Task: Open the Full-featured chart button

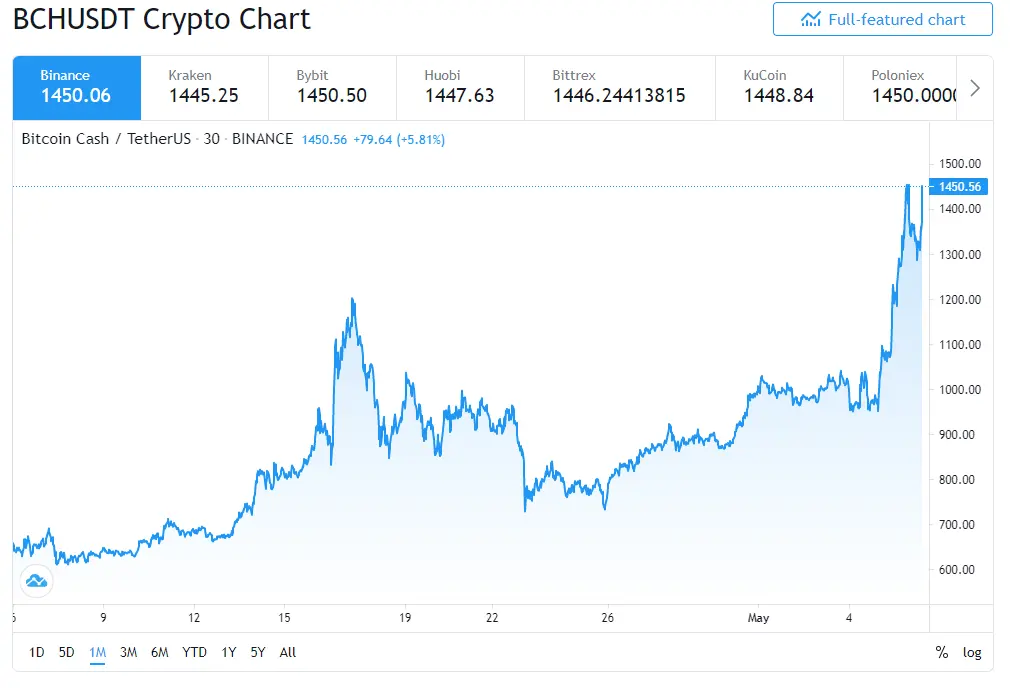Action: tap(882, 19)
